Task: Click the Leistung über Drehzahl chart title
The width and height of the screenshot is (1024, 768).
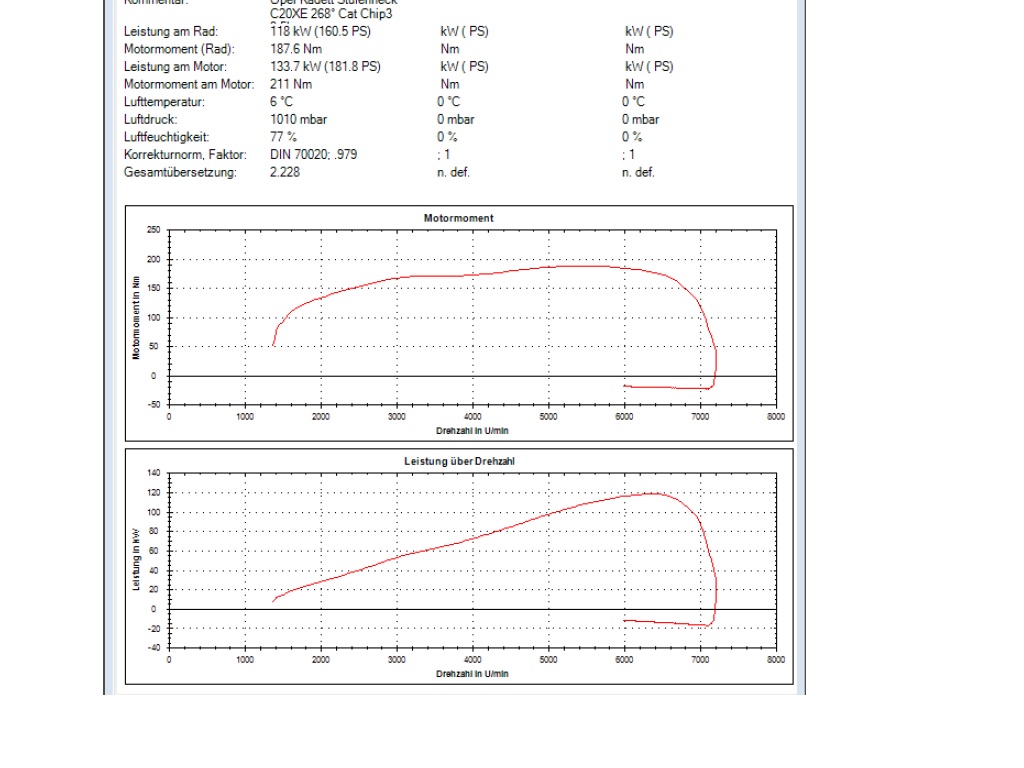Action: [x=458, y=461]
